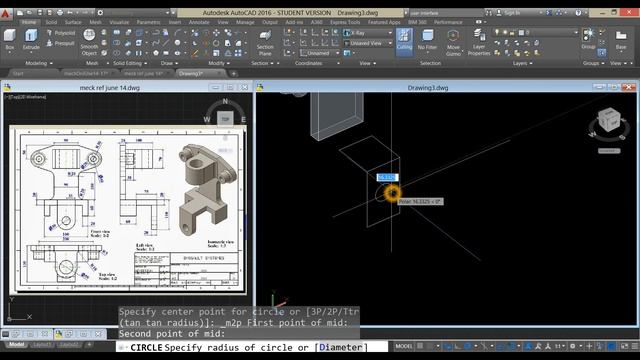The height and width of the screenshot is (360, 640).
Task: Open the No Filter selection dropdown
Action: click(x=427, y=40)
